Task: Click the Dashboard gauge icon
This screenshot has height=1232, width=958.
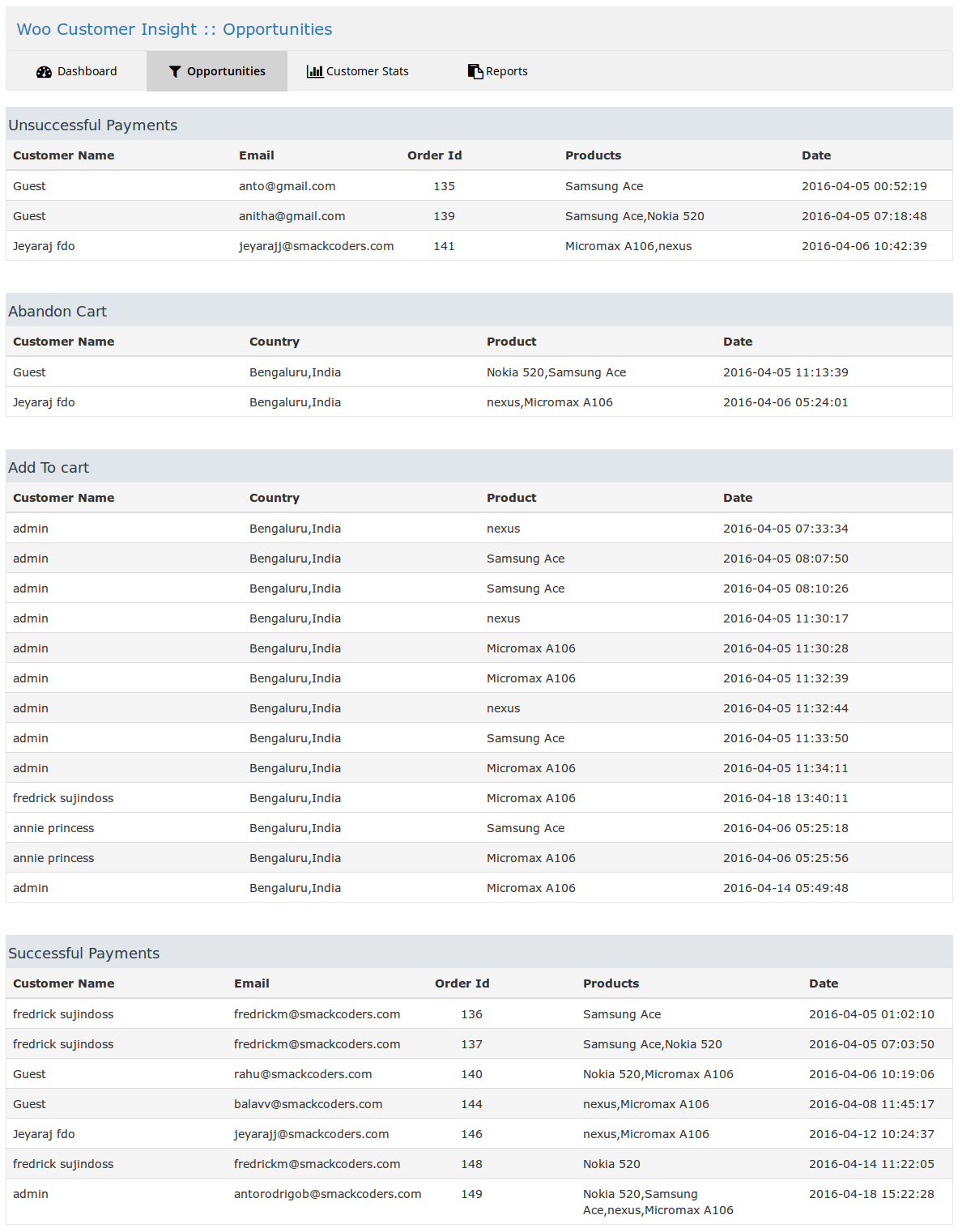Action: pyautogui.click(x=44, y=72)
